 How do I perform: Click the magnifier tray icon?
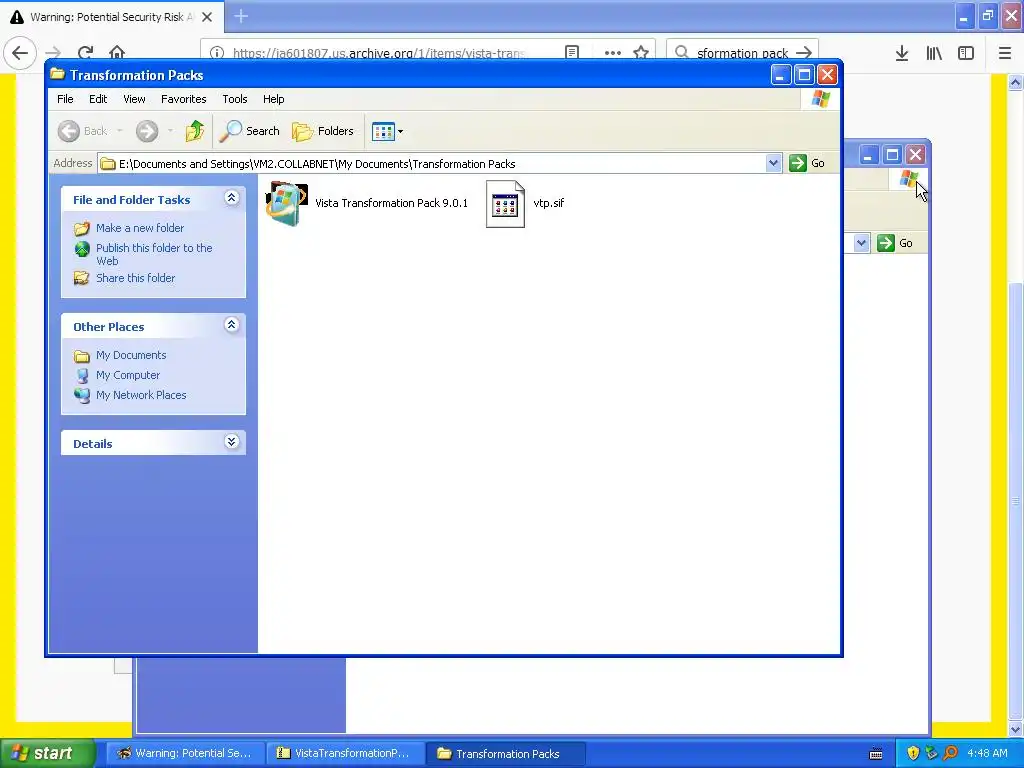tap(950, 753)
